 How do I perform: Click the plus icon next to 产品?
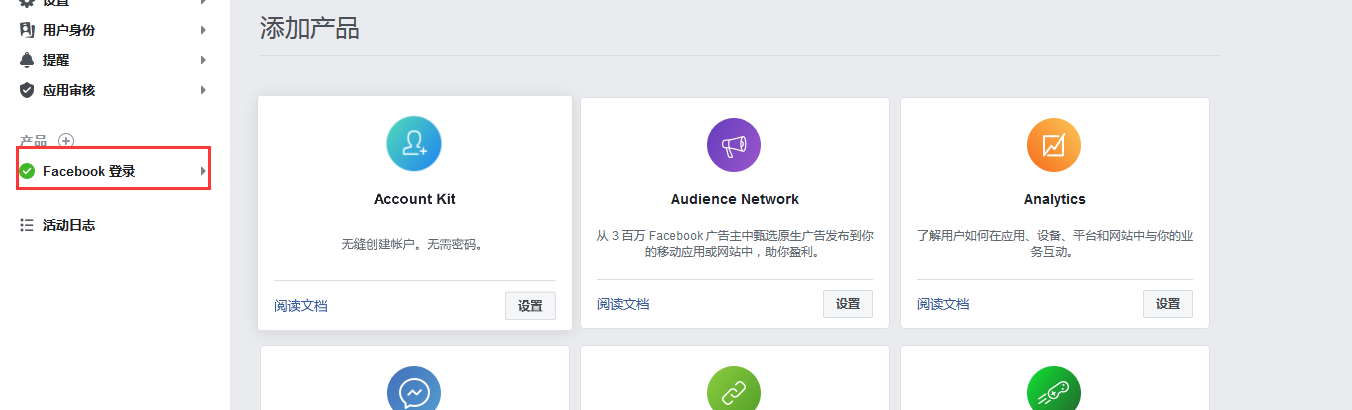[x=66, y=141]
